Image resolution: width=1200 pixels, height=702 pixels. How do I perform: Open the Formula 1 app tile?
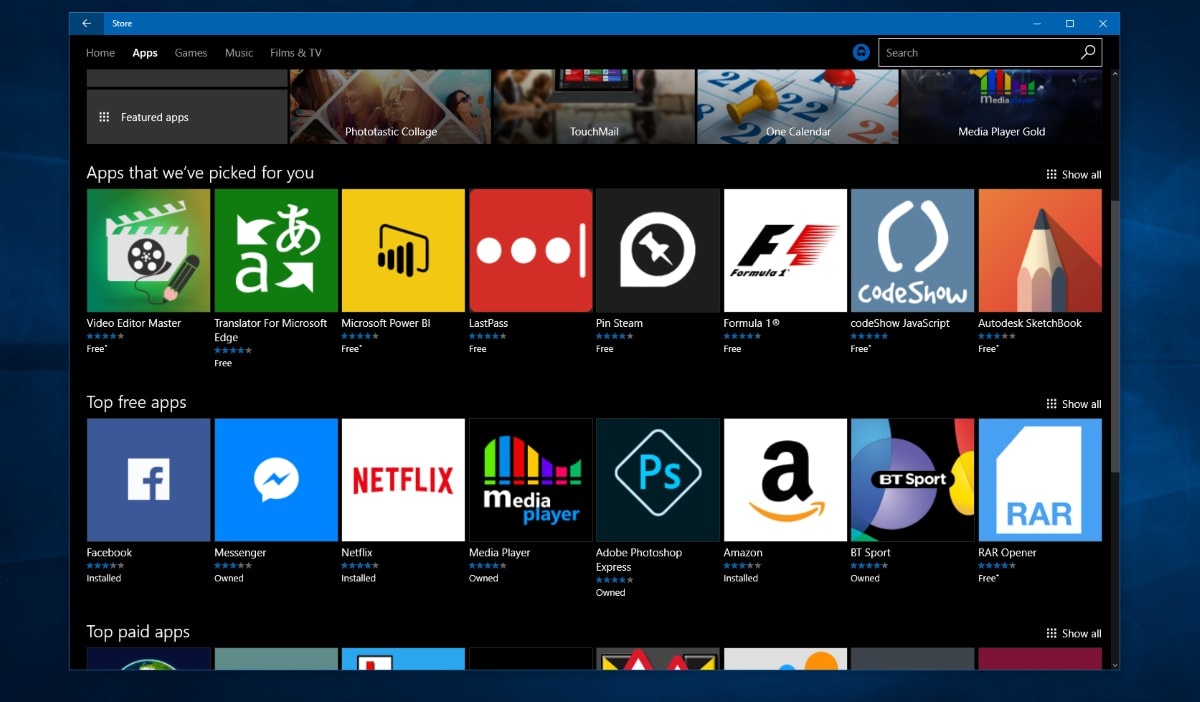pos(785,250)
